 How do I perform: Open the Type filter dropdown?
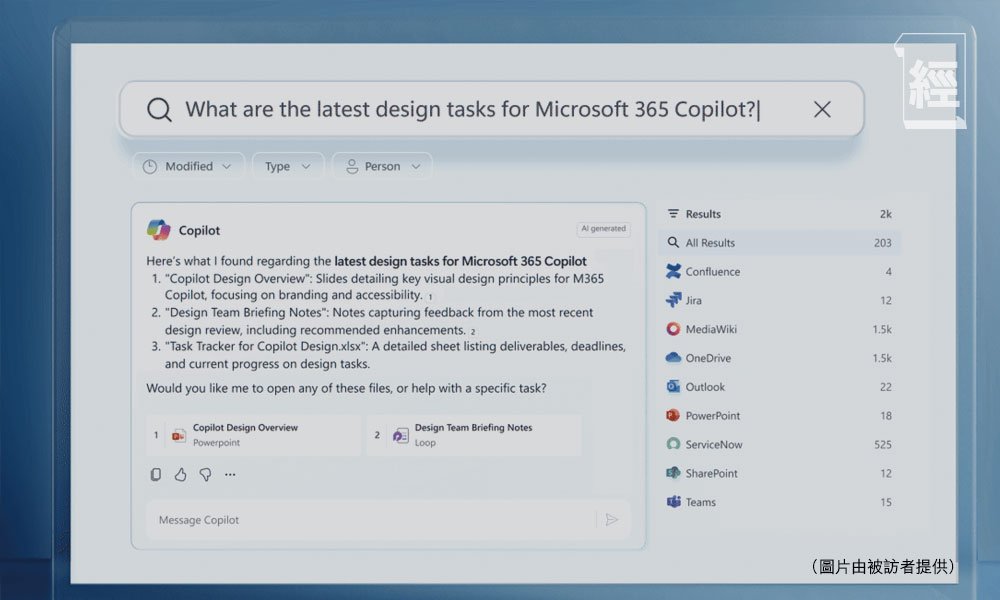[x=288, y=166]
